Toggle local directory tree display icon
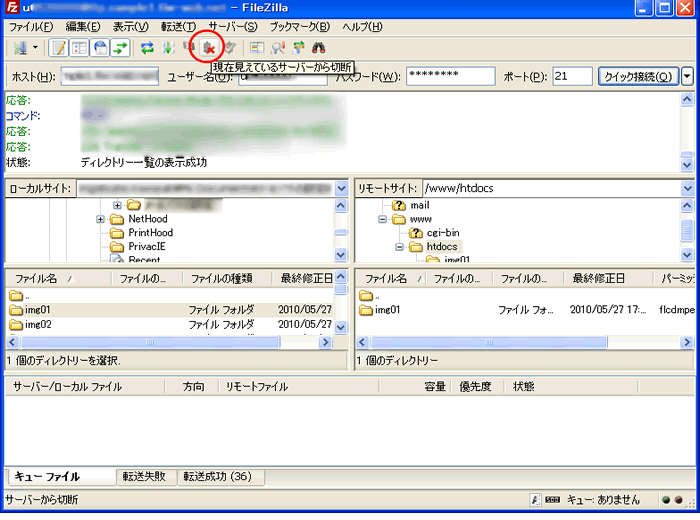 79,48
